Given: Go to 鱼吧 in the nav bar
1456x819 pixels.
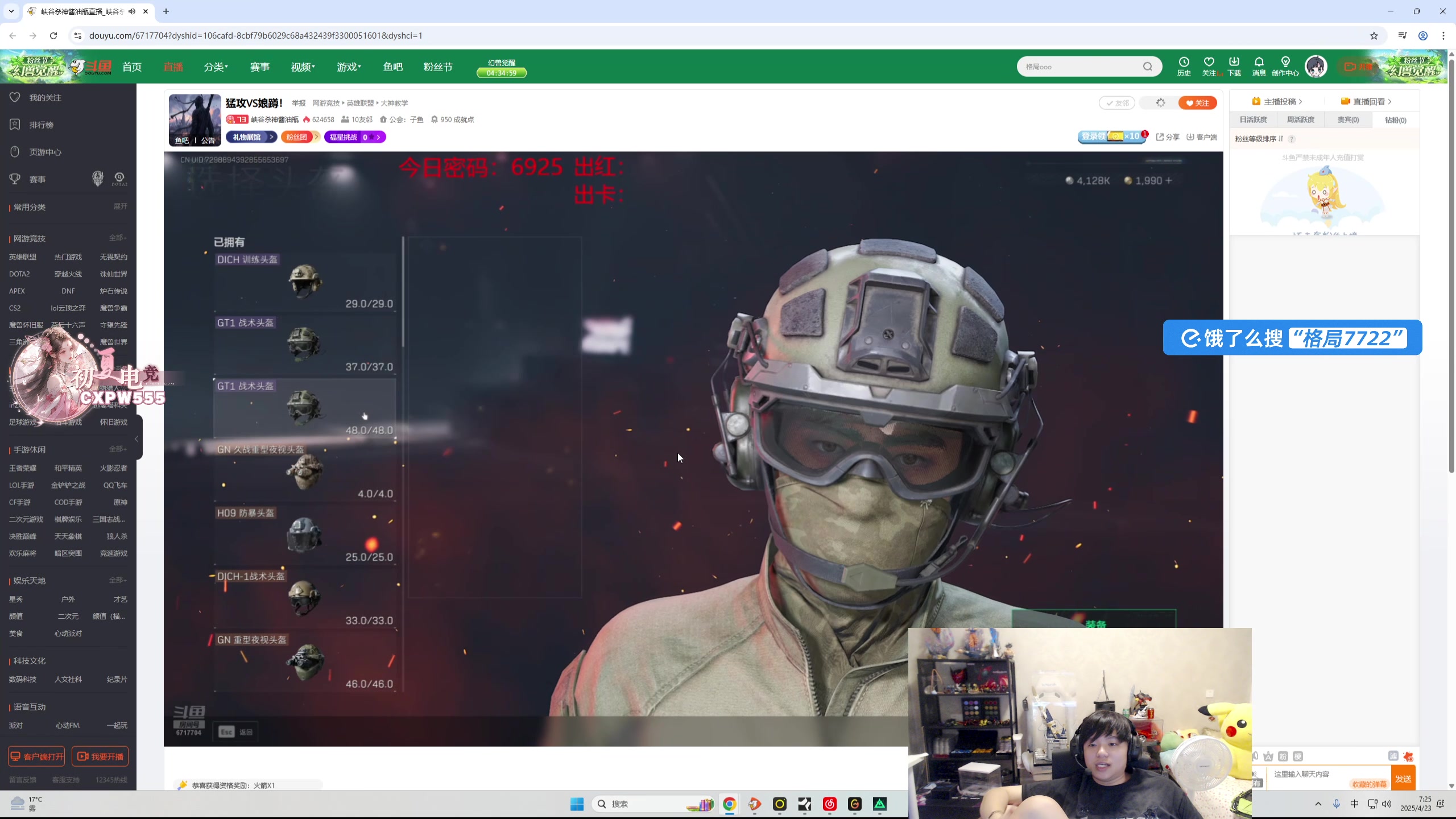Looking at the screenshot, I should pos(393,67).
